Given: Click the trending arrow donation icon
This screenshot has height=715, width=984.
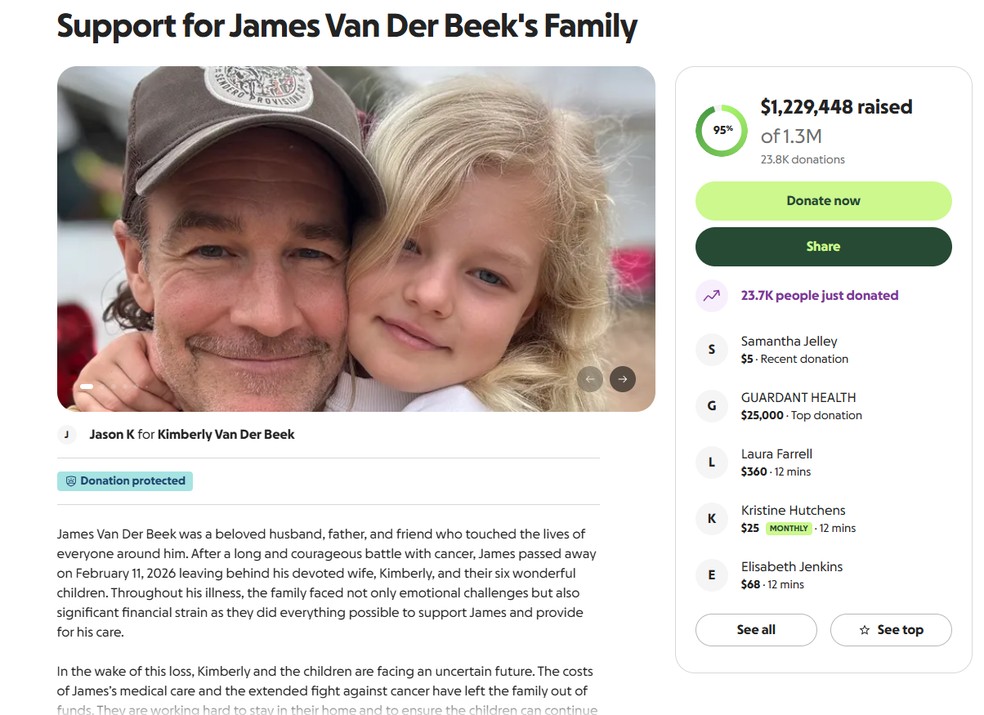Looking at the screenshot, I should click(x=711, y=296).
